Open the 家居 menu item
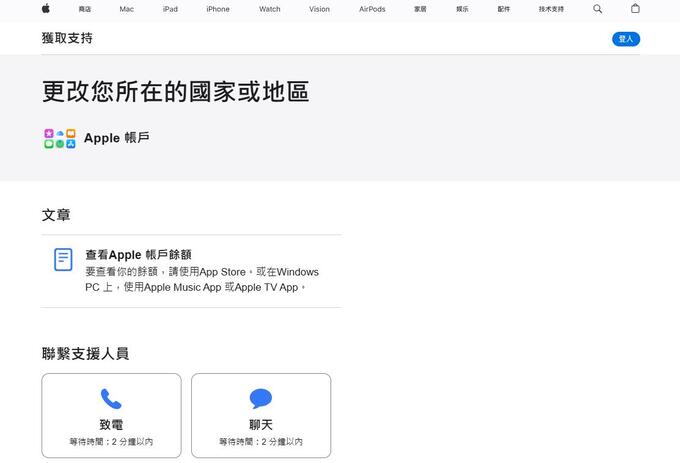This screenshot has height=463, width=680. click(x=420, y=9)
